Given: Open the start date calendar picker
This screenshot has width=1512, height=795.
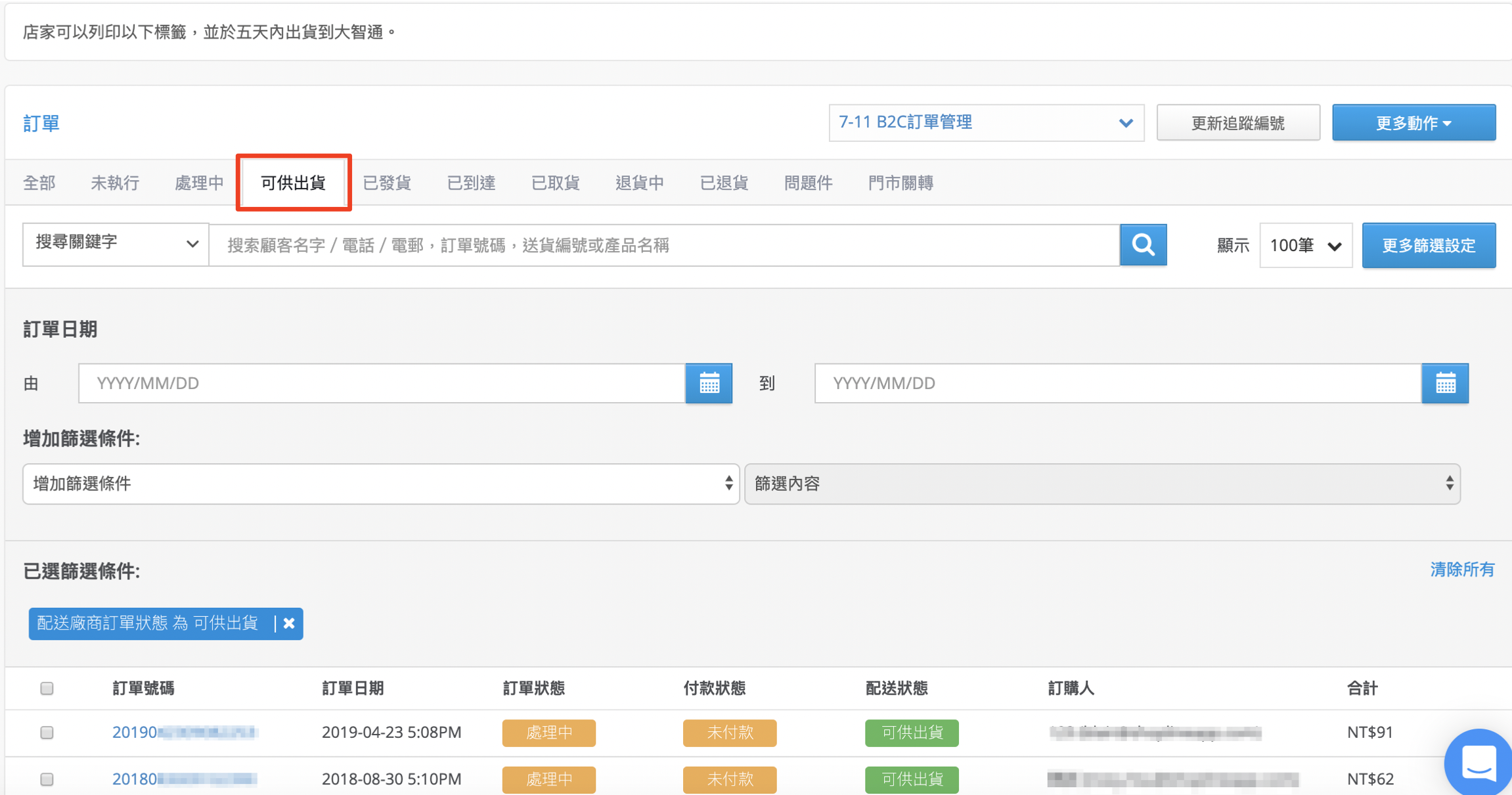Looking at the screenshot, I should (709, 383).
